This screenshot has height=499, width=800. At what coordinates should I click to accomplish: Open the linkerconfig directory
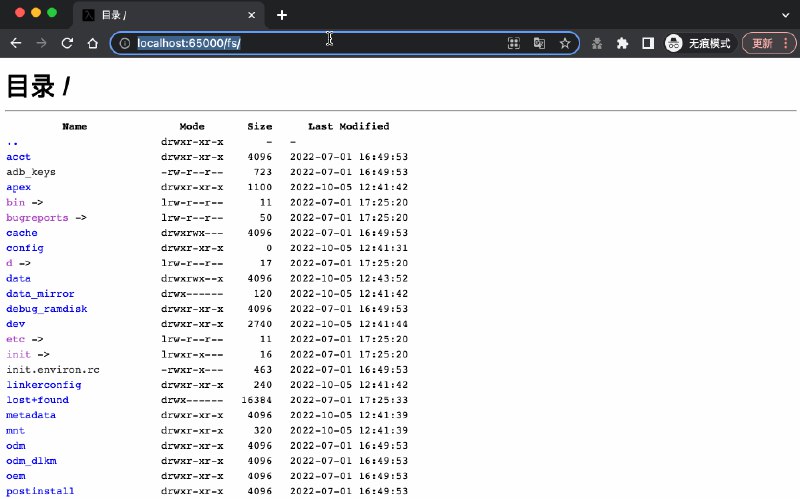[44, 385]
